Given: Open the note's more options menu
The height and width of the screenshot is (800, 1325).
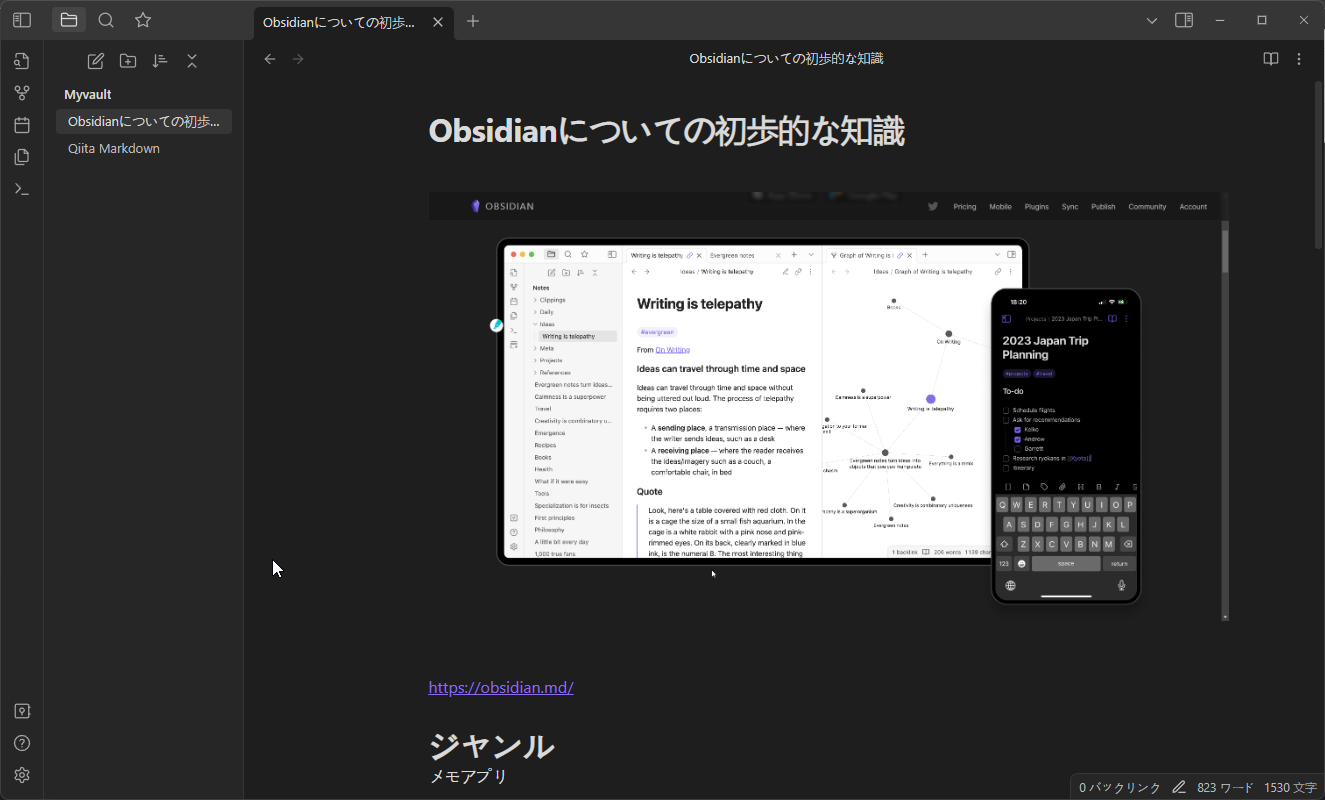Looking at the screenshot, I should point(1299,59).
